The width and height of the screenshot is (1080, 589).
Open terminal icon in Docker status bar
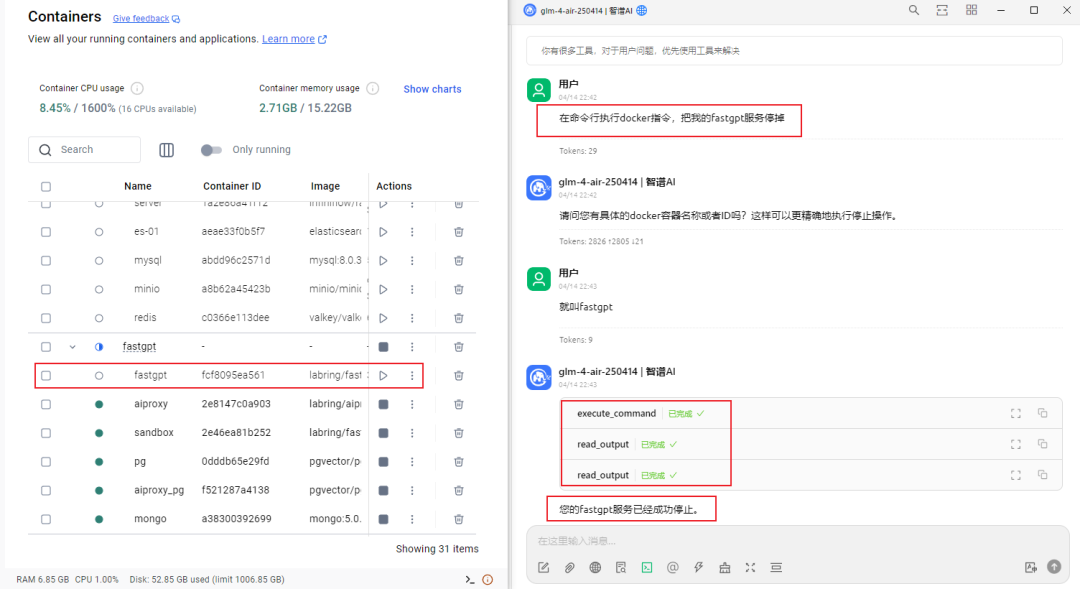470,579
